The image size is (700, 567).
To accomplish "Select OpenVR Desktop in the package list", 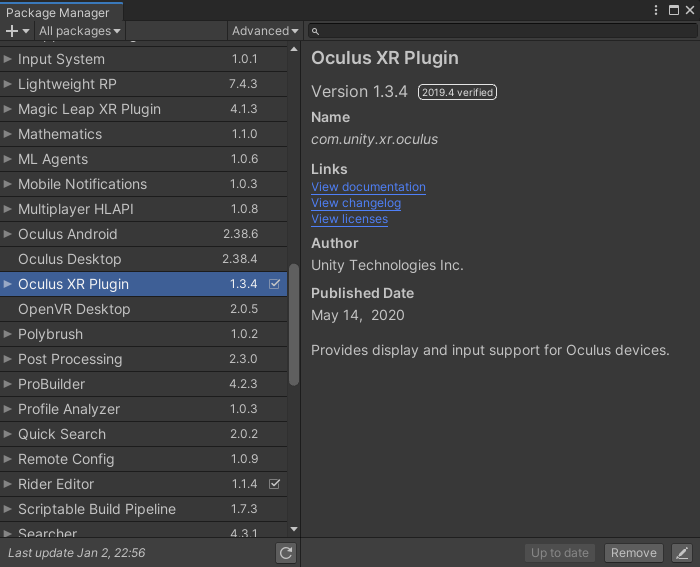I will click(74, 309).
